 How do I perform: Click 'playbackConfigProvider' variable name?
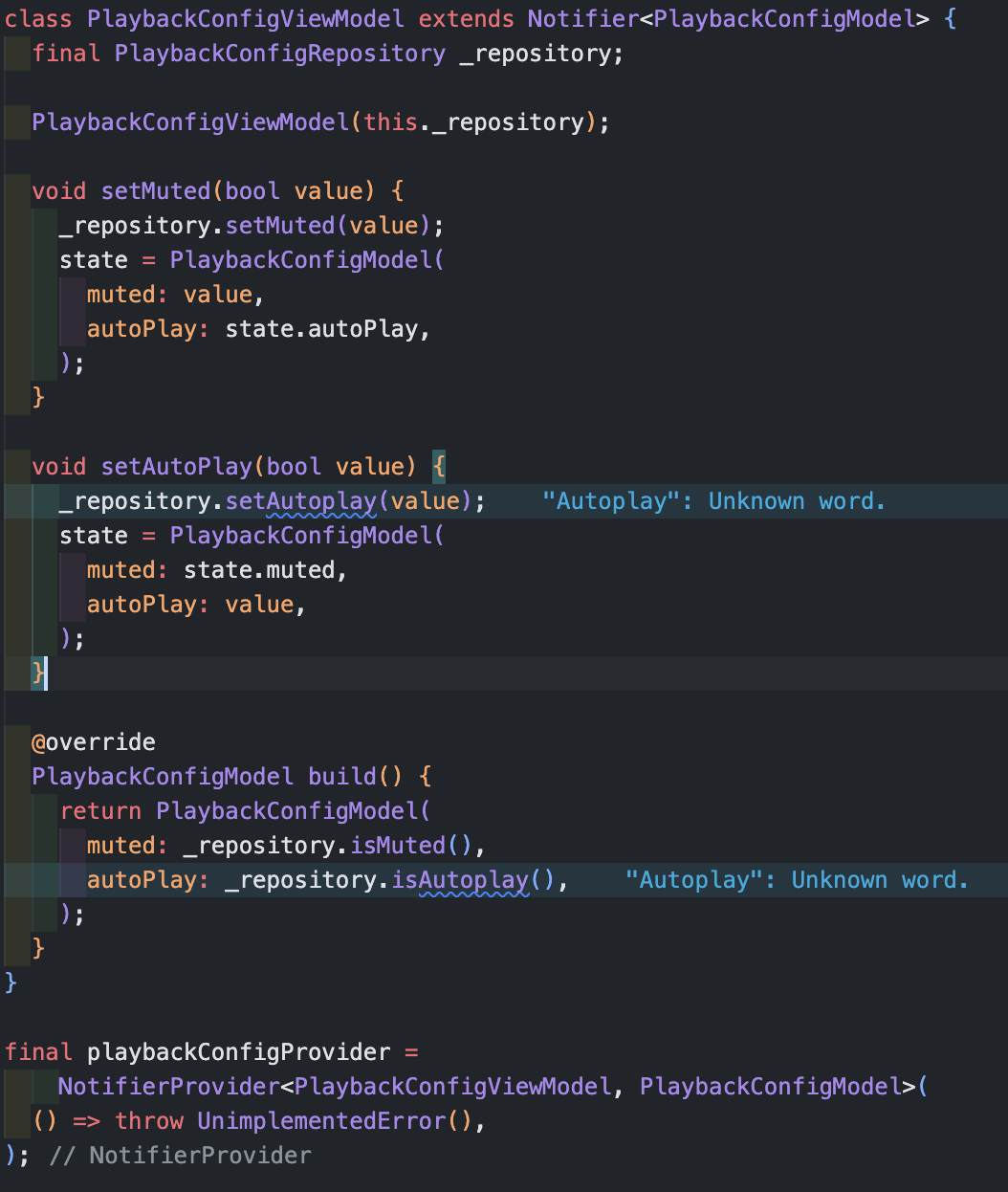(x=239, y=1051)
